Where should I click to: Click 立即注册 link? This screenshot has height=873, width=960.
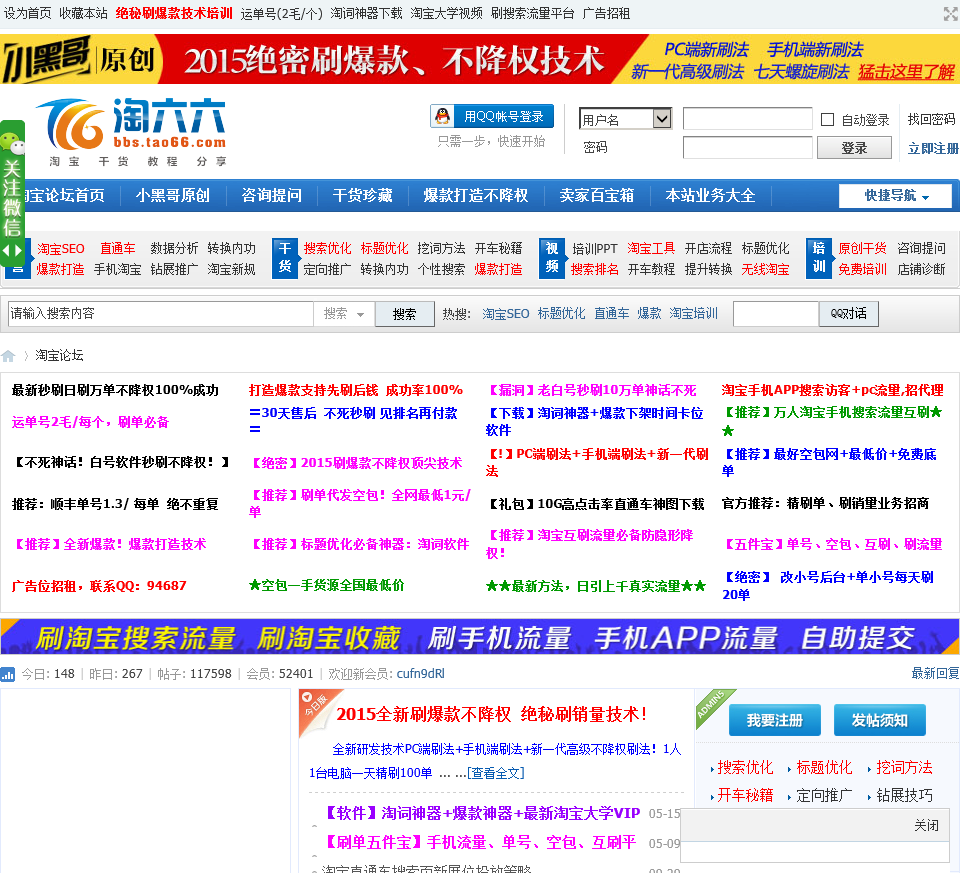tap(933, 148)
